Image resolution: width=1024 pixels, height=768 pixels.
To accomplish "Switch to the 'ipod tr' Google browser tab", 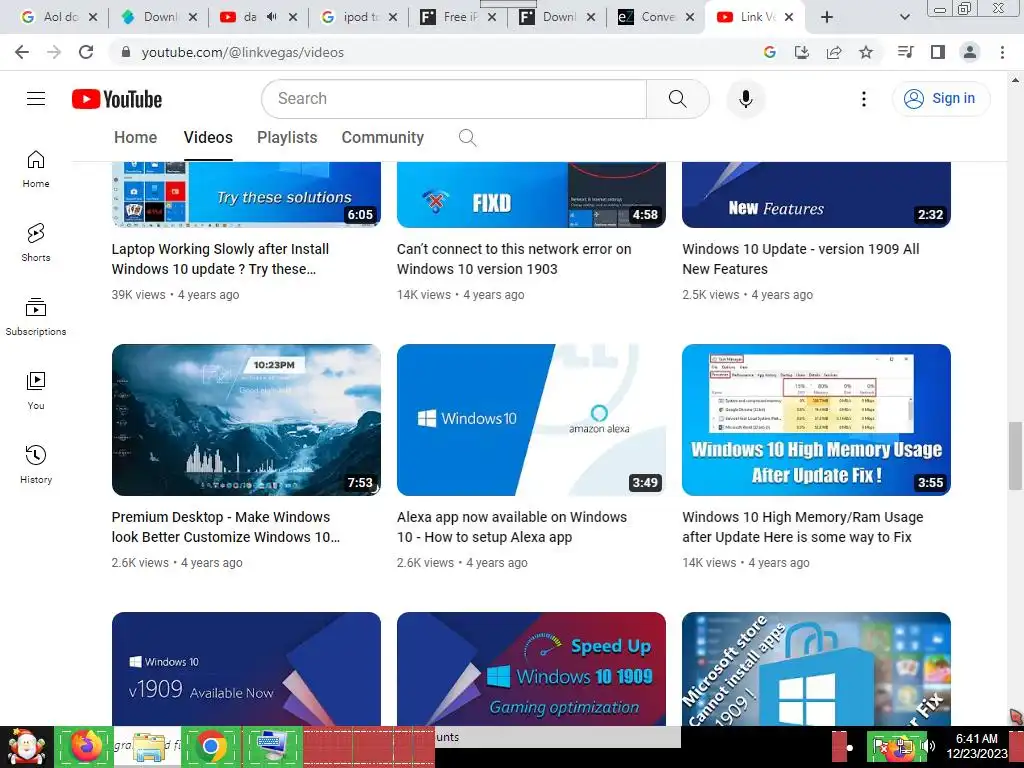I will click(360, 17).
